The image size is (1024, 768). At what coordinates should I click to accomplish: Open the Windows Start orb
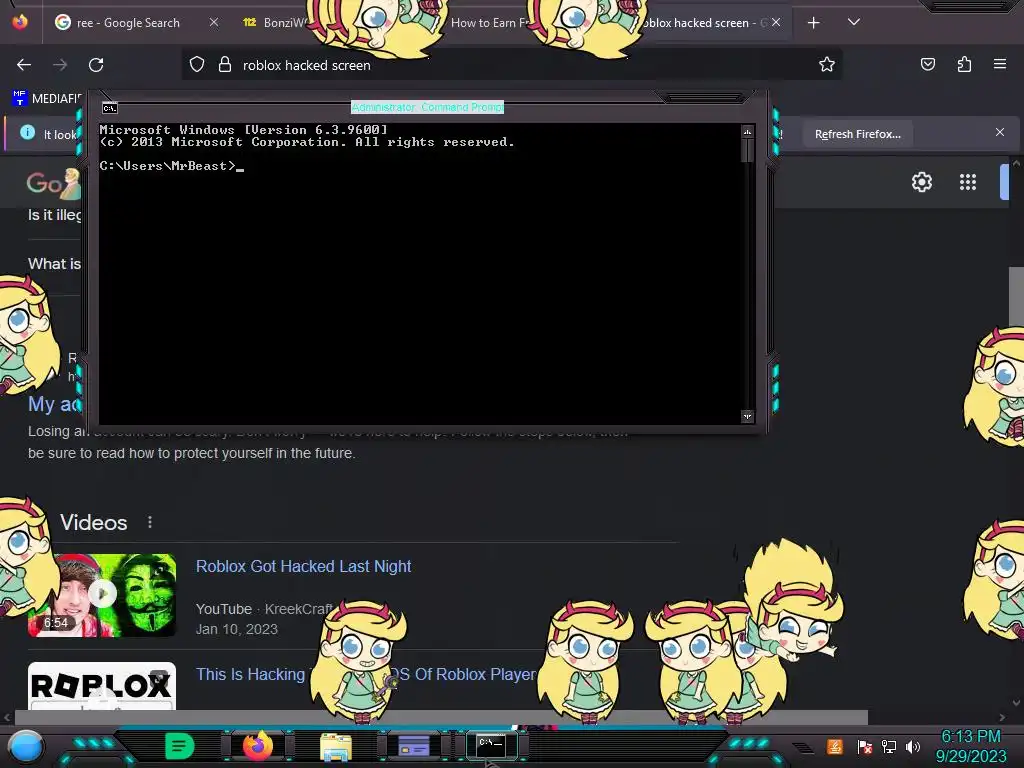click(26, 747)
